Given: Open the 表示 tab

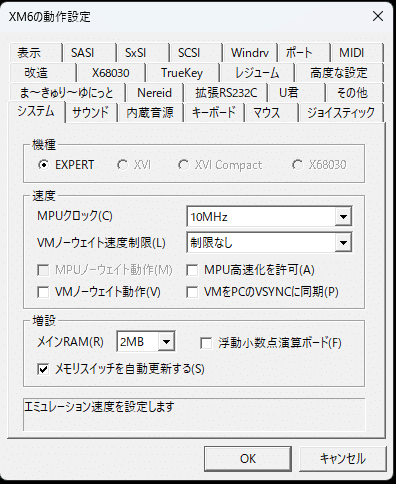Looking at the screenshot, I should point(36,53).
